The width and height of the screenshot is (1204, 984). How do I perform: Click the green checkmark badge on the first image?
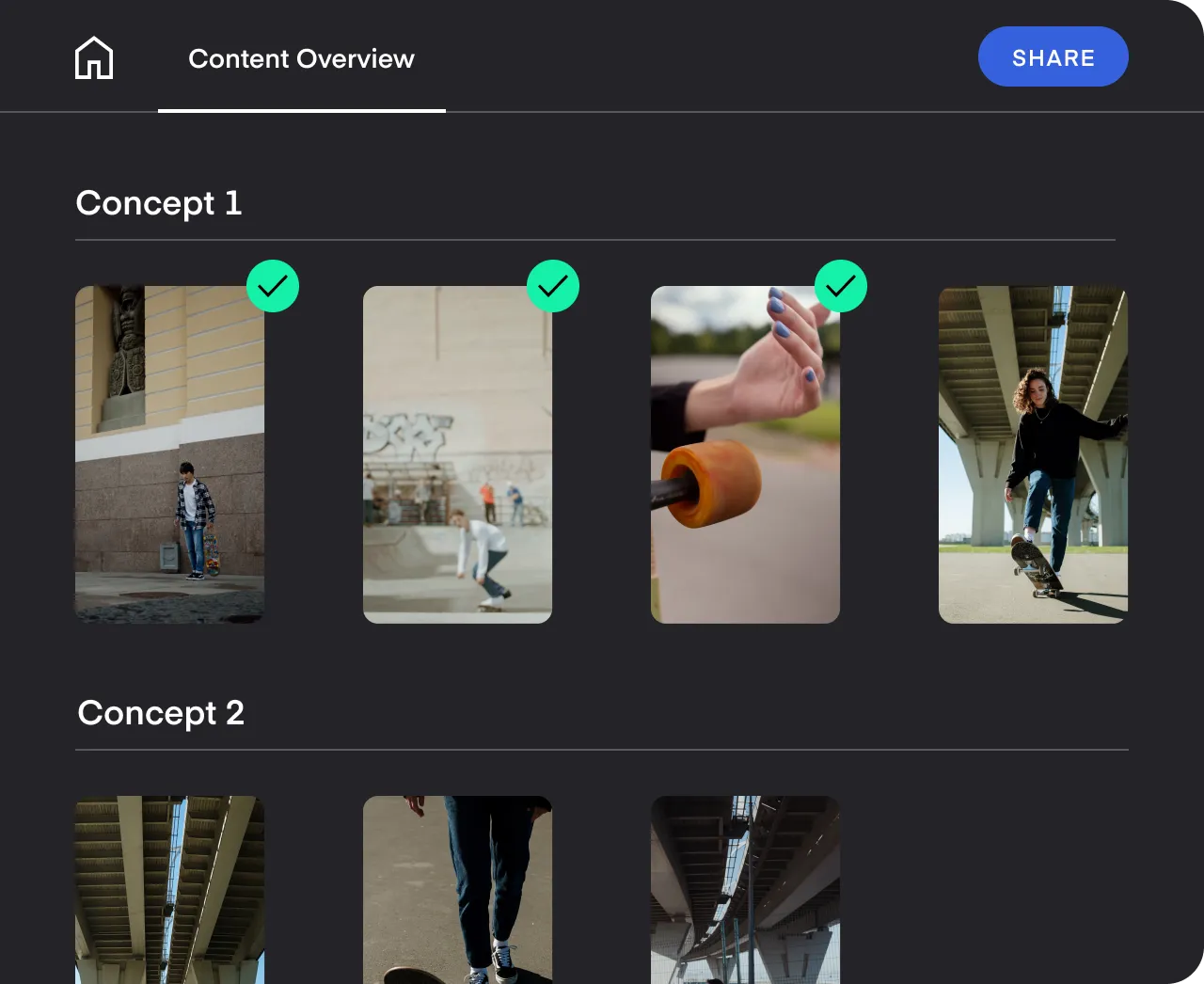[273, 286]
